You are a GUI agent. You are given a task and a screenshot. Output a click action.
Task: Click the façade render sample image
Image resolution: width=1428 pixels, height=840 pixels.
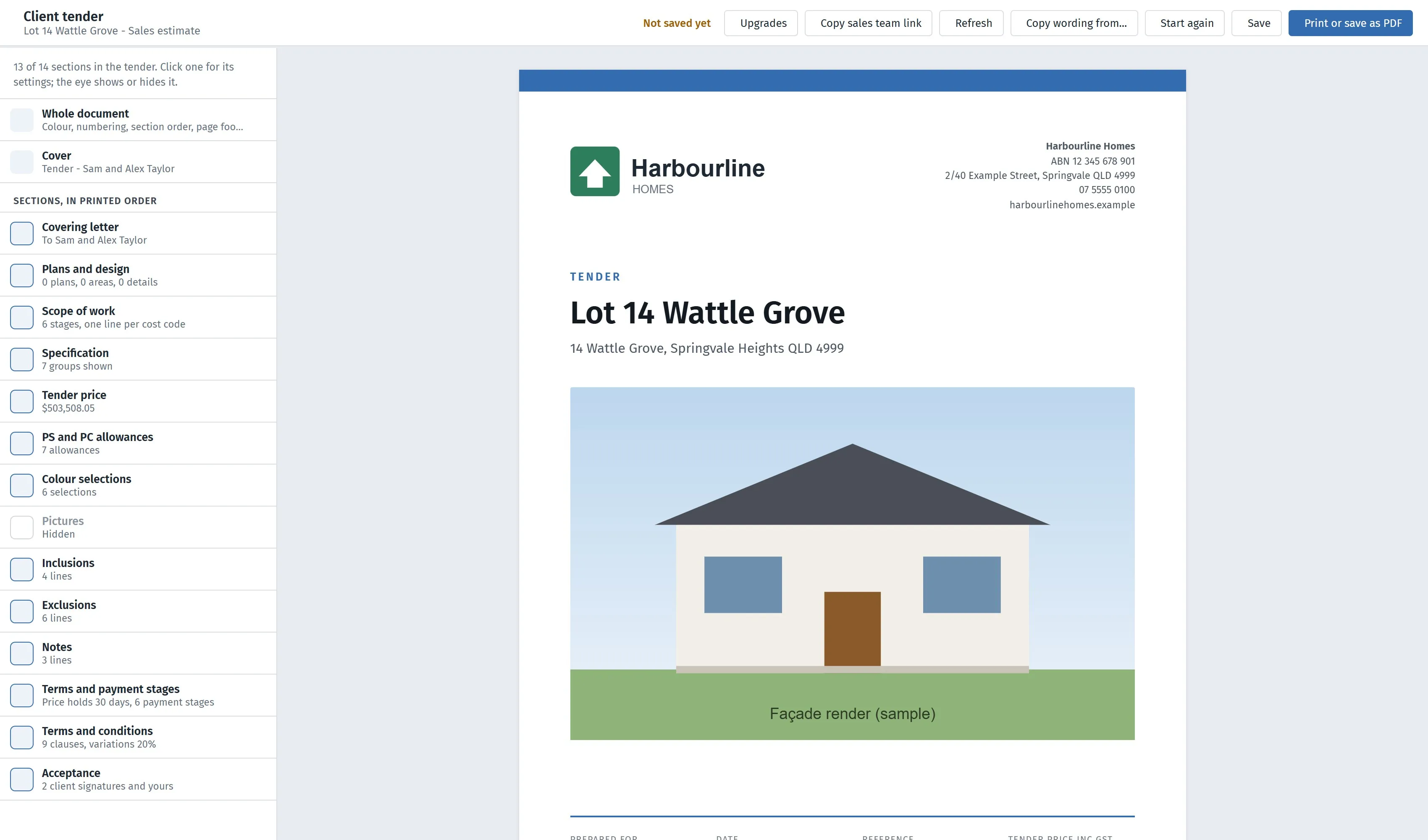pos(852,563)
